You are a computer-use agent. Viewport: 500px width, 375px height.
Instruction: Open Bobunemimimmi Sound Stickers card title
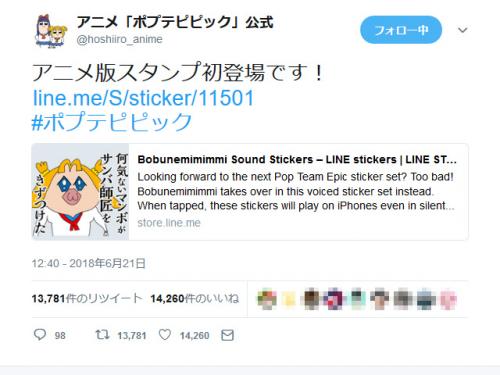coord(297,160)
